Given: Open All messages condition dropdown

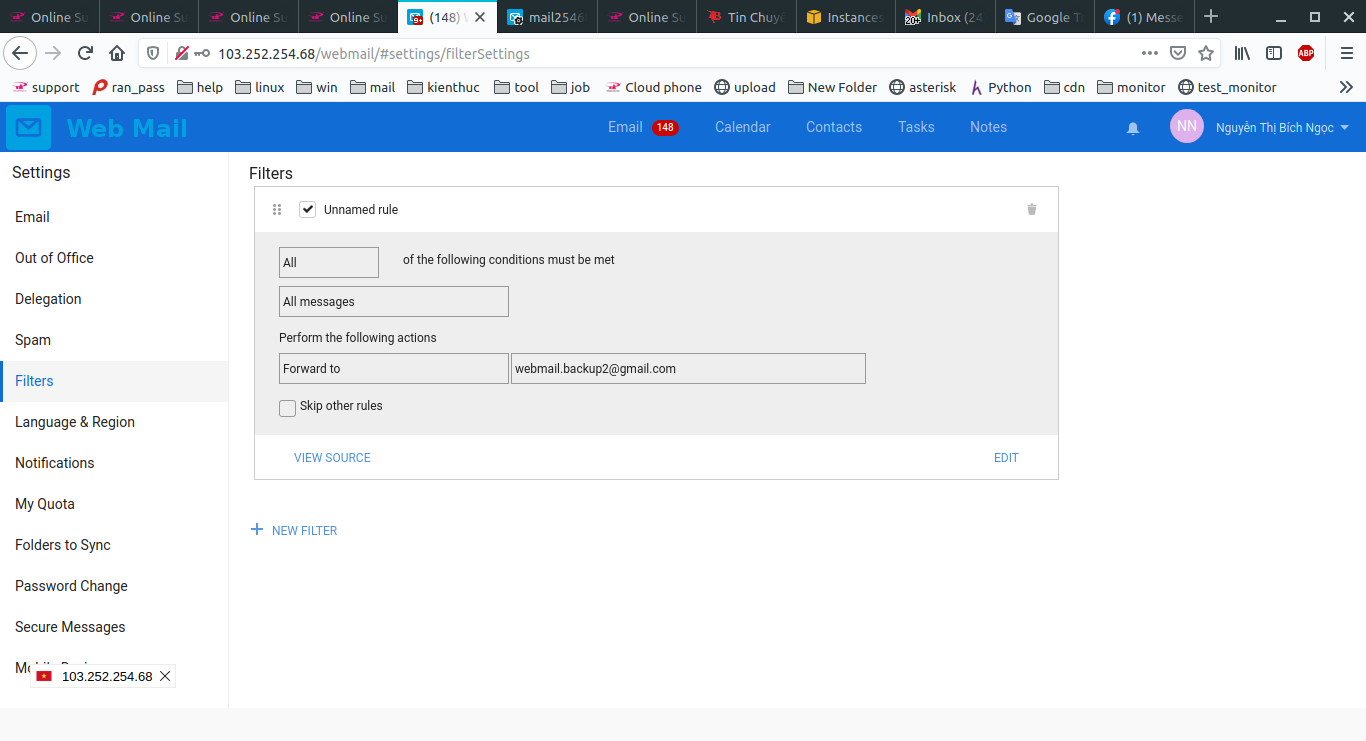Looking at the screenshot, I should coord(394,301).
